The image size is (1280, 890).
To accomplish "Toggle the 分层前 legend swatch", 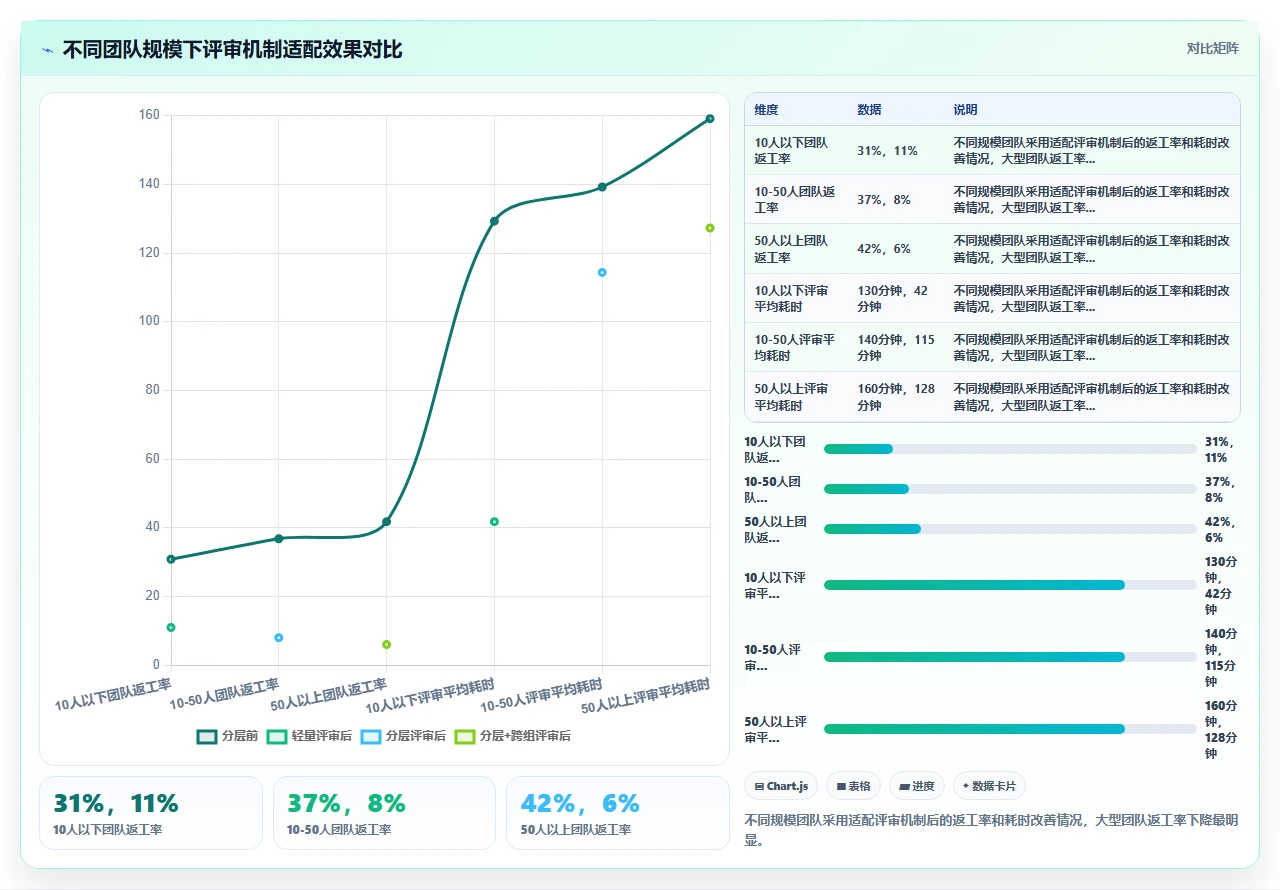I will (207, 736).
